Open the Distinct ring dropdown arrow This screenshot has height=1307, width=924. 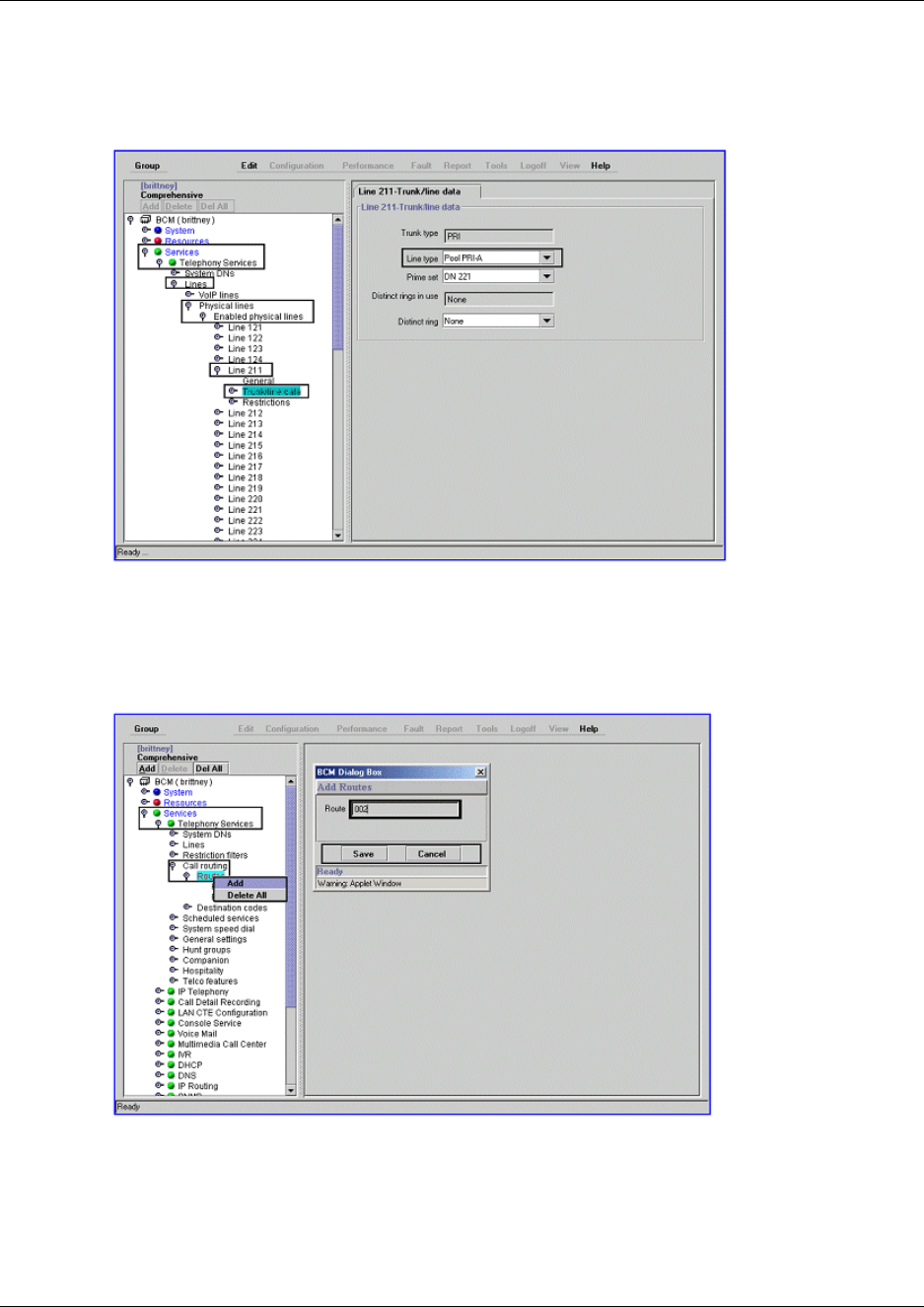point(546,321)
